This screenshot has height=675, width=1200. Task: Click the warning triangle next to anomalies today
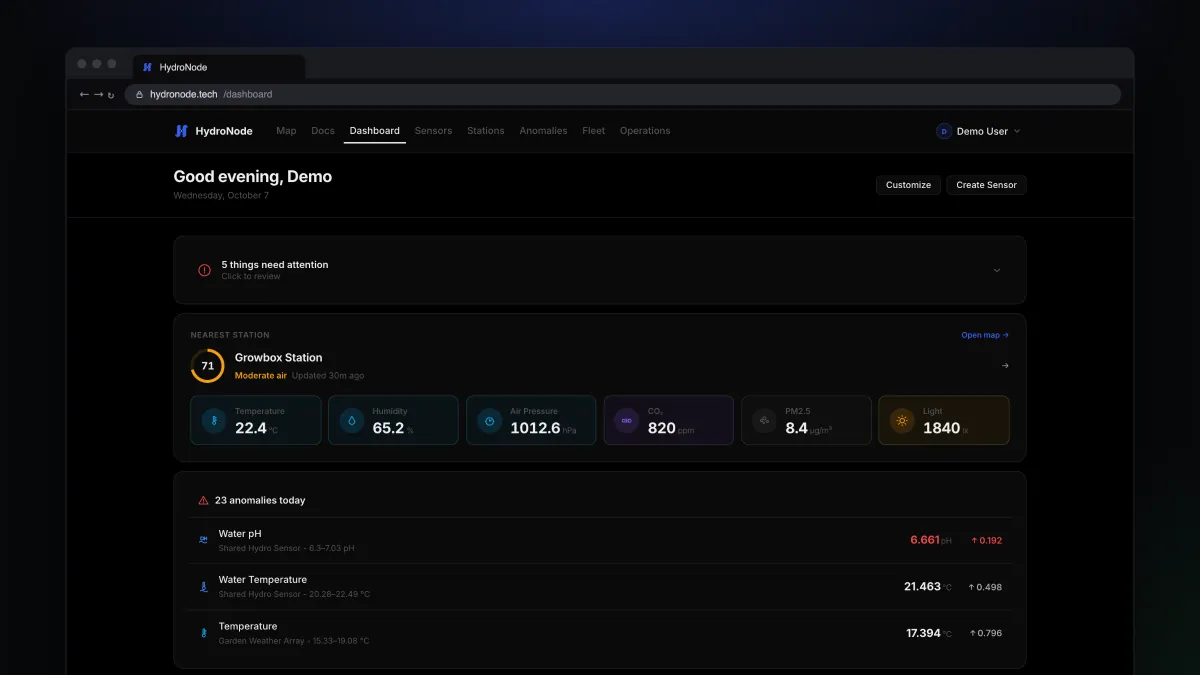click(x=204, y=500)
